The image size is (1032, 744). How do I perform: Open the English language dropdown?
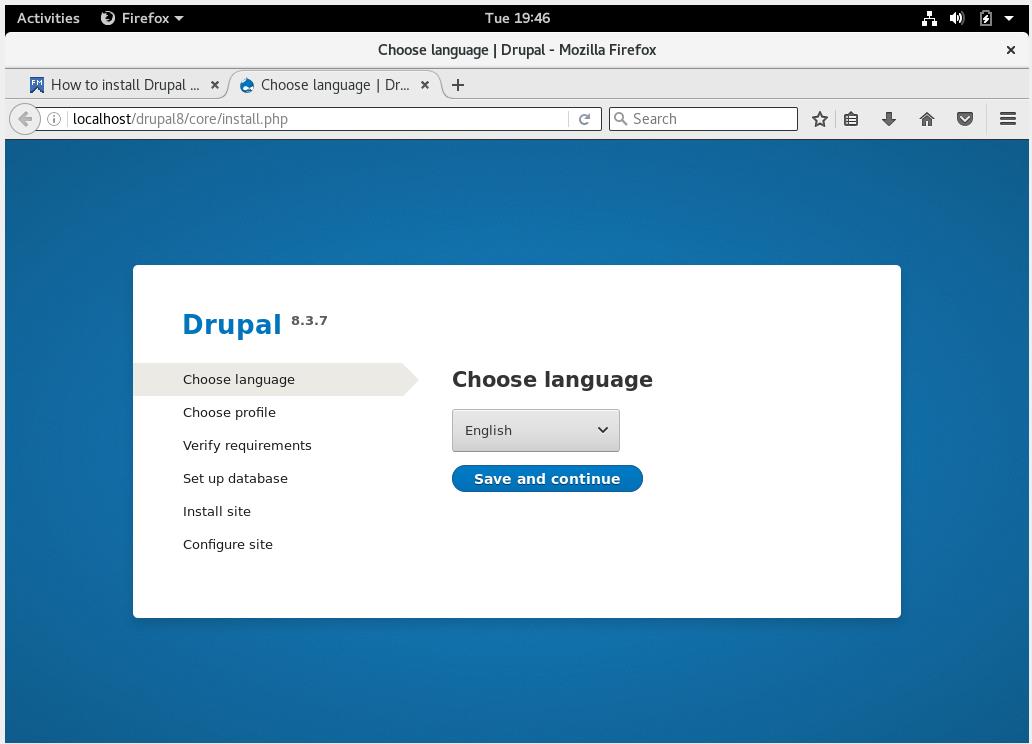(536, 431)
